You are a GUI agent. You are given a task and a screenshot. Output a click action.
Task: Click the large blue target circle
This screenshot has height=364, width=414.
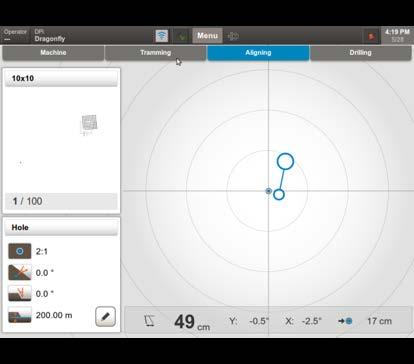pyautogui.click(x=285, y=161)
